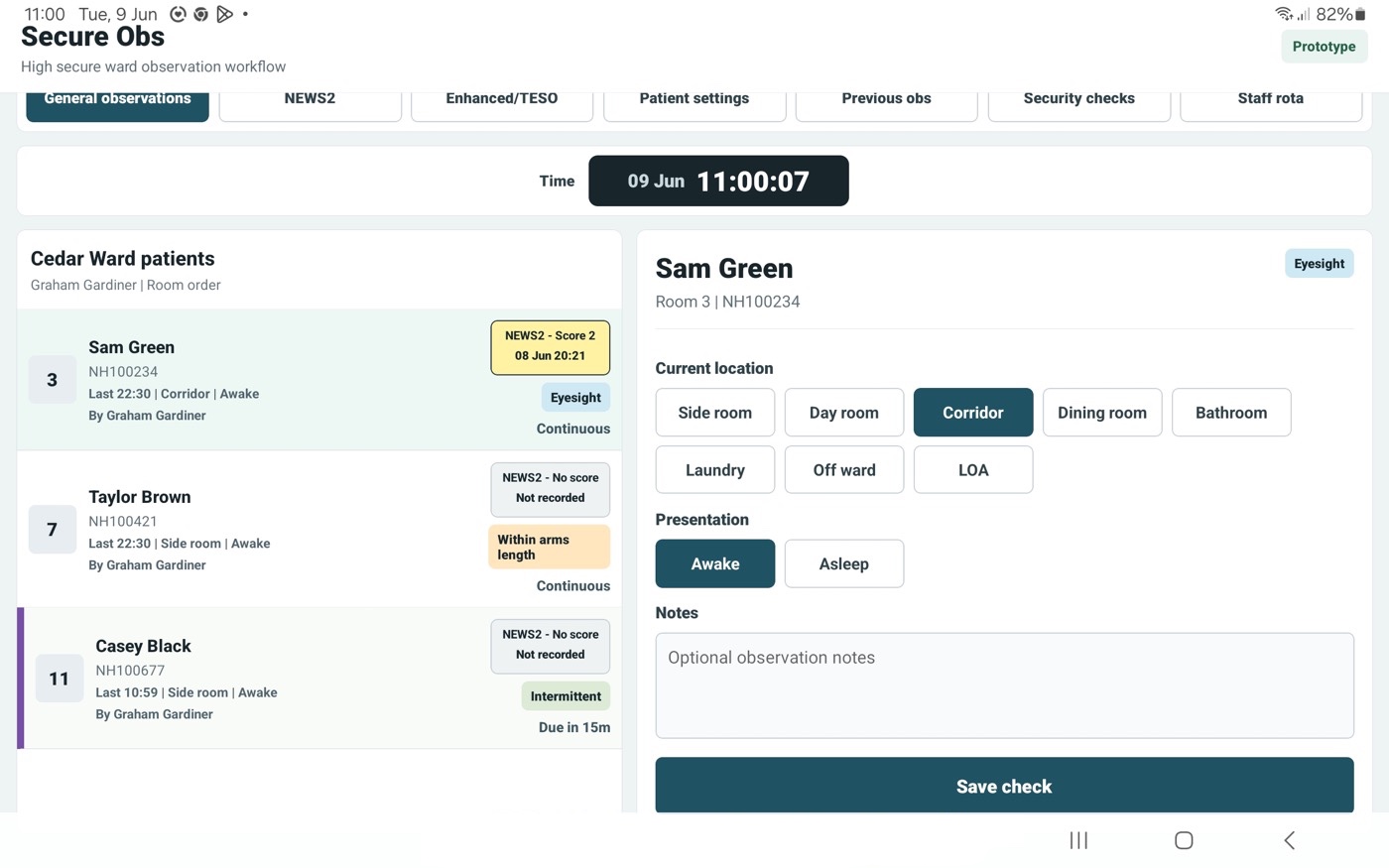Tap the 'Cedar Ward patients' heading
Viewport: 1389px width, 868px height.
(122, 259)
